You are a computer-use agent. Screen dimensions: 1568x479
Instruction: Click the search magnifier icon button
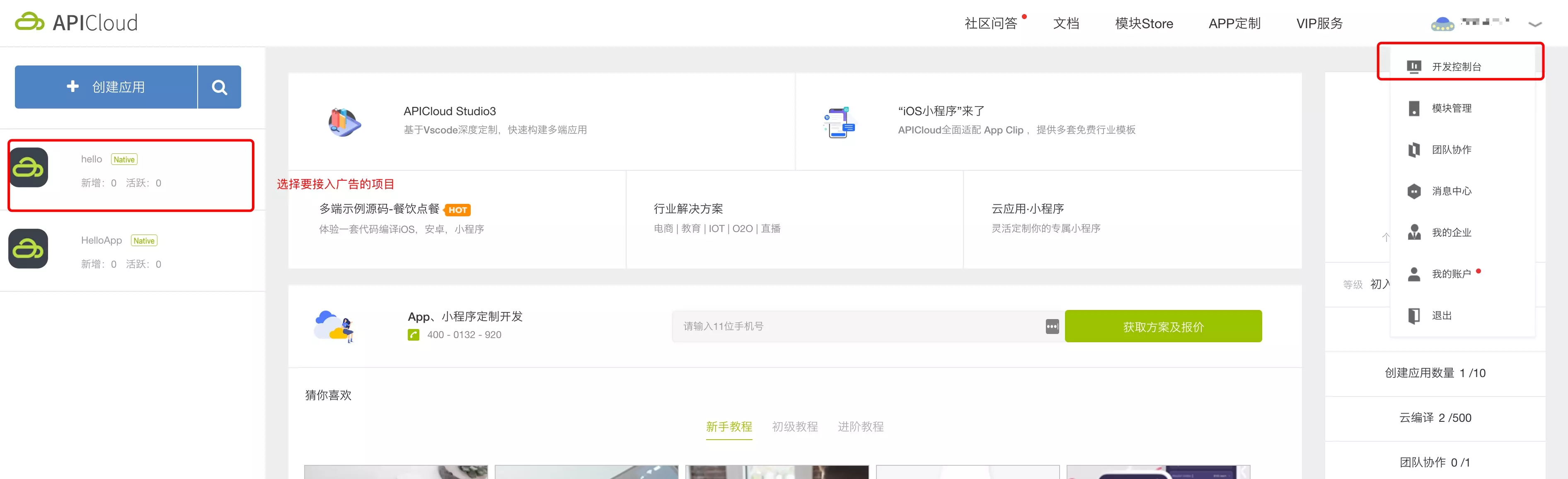pyautogui.click(x=219, y=87)
